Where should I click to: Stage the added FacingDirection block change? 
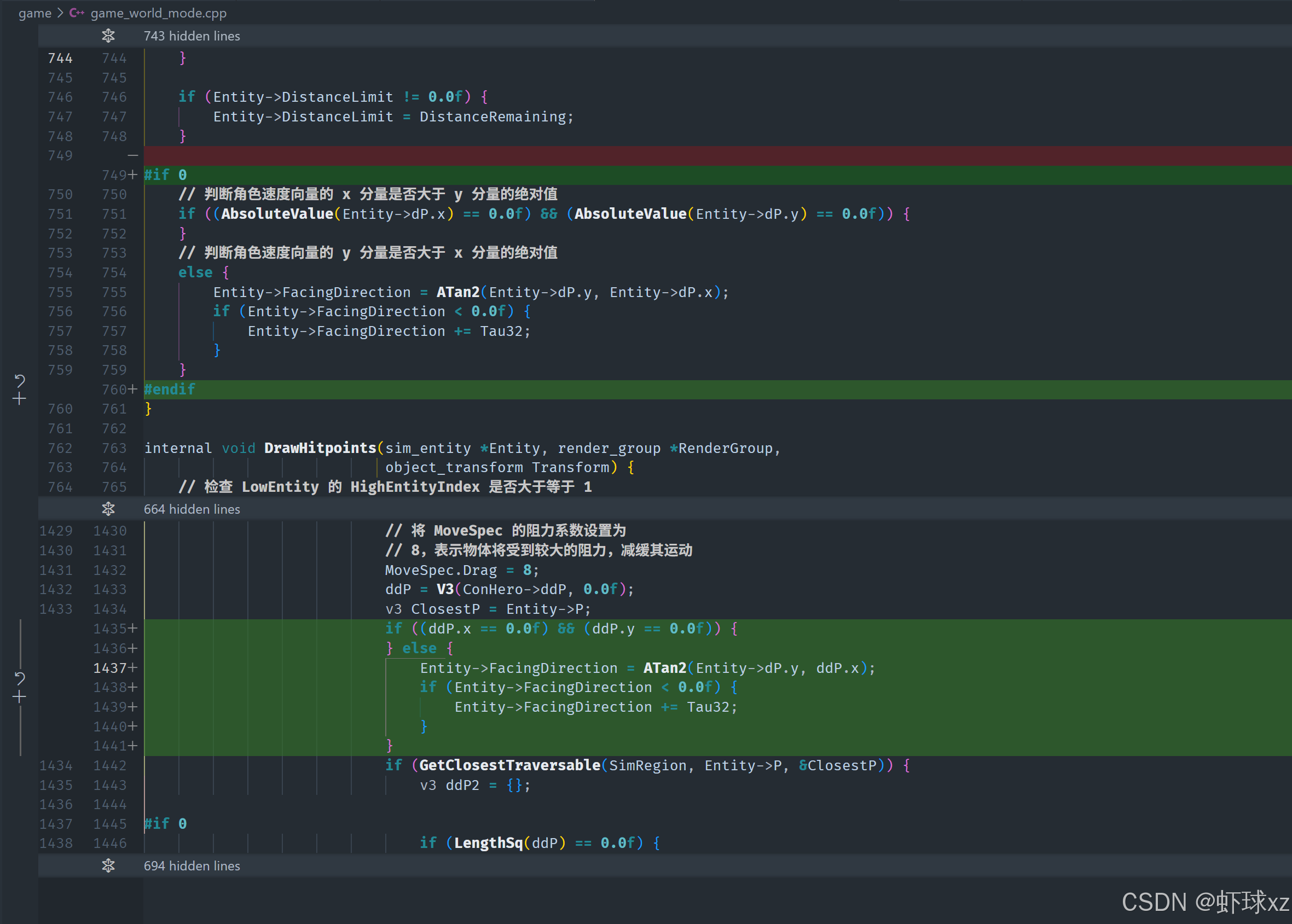point(19,697)
